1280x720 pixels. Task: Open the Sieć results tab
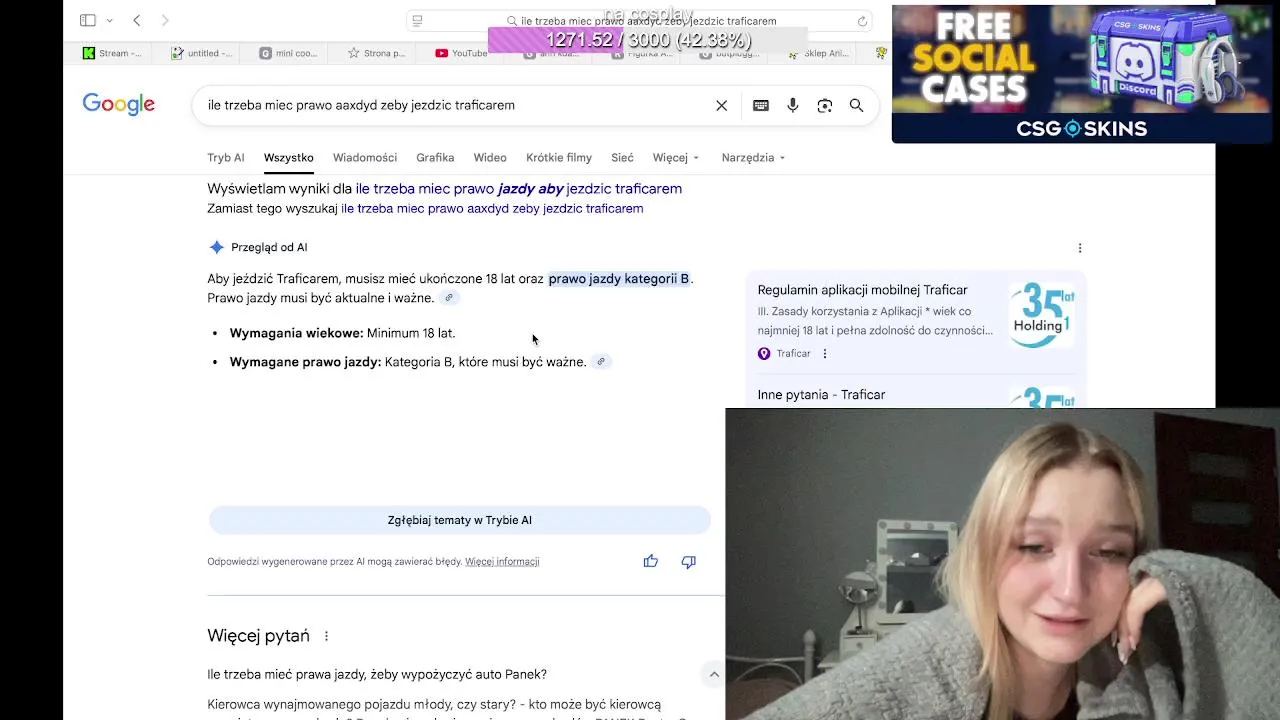(622, 157)
